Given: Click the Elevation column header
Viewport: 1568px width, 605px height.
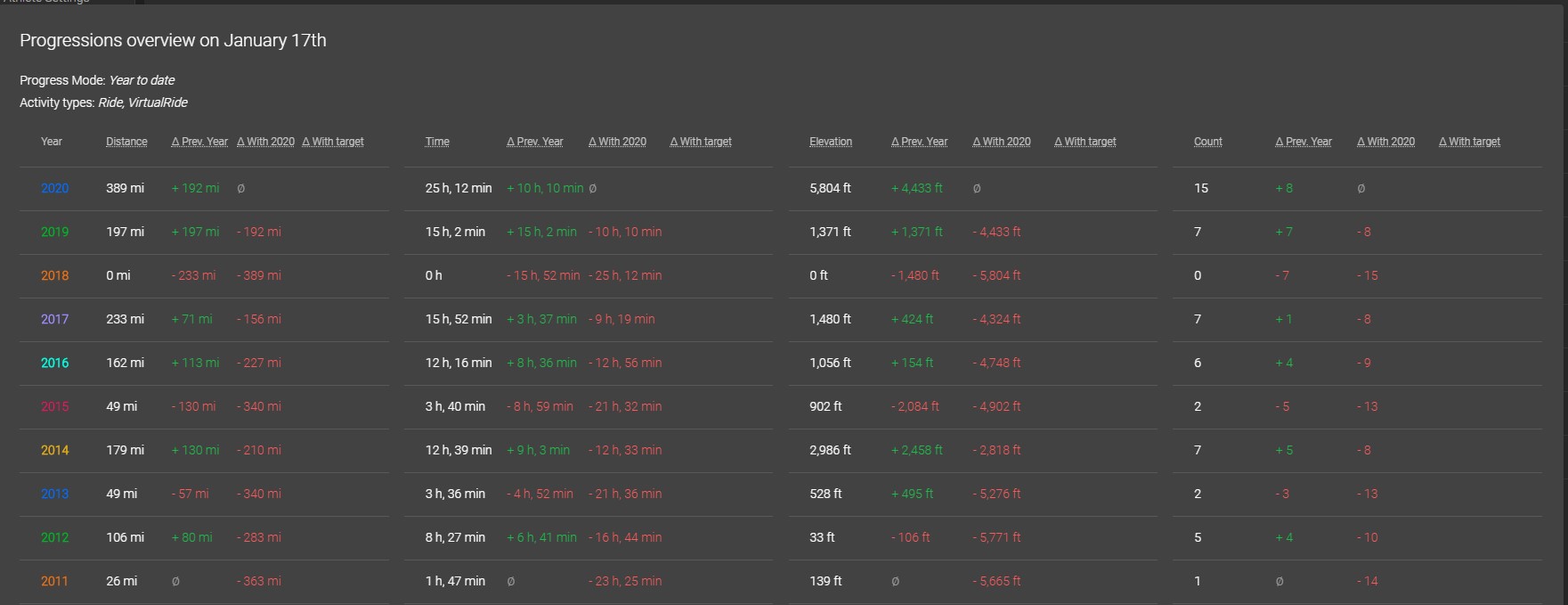Looking at the screenshot, I should click(x=831, y=142).
